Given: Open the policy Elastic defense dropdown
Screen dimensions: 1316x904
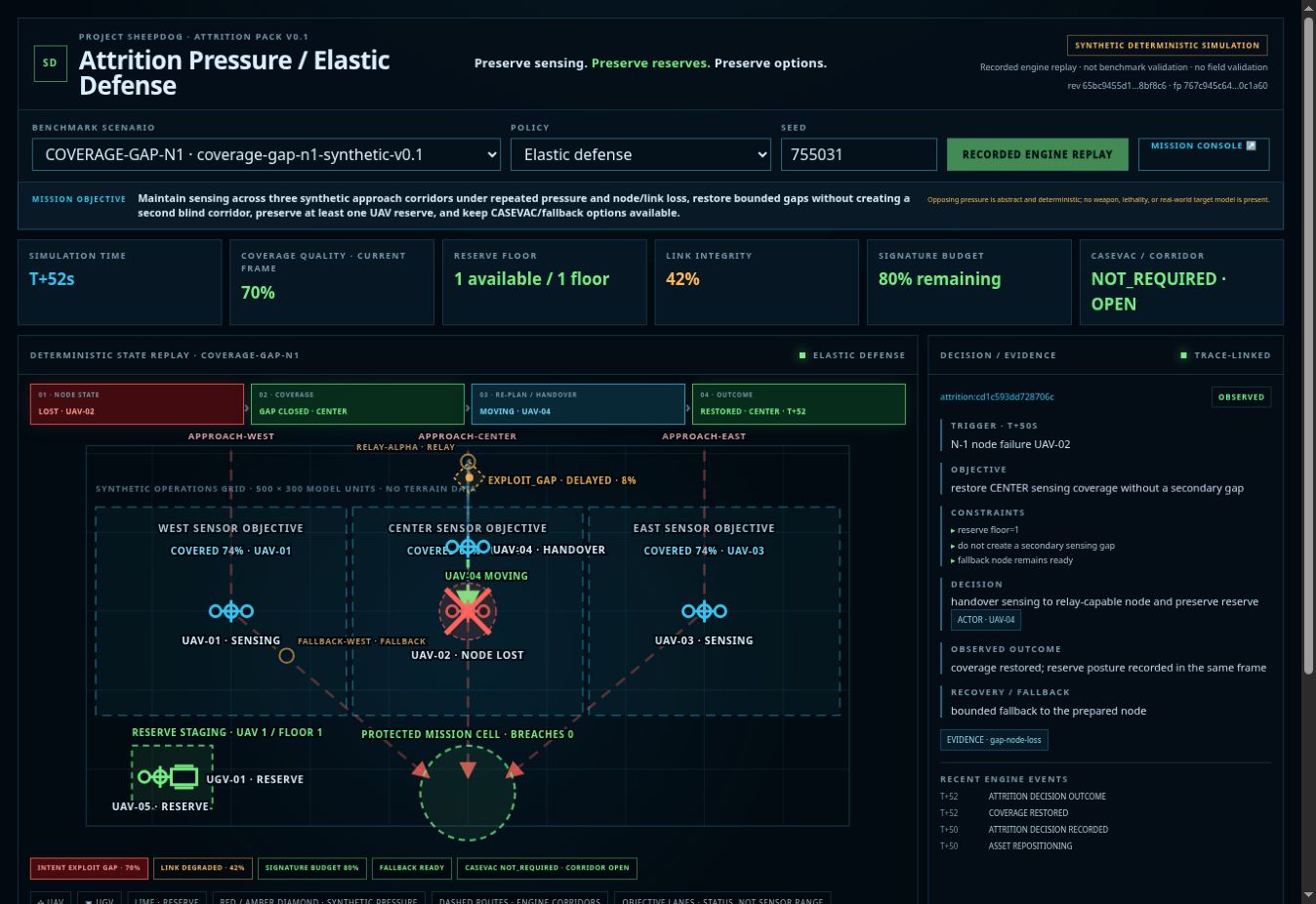Looking at the screenshot, I should tap(640, 154).
